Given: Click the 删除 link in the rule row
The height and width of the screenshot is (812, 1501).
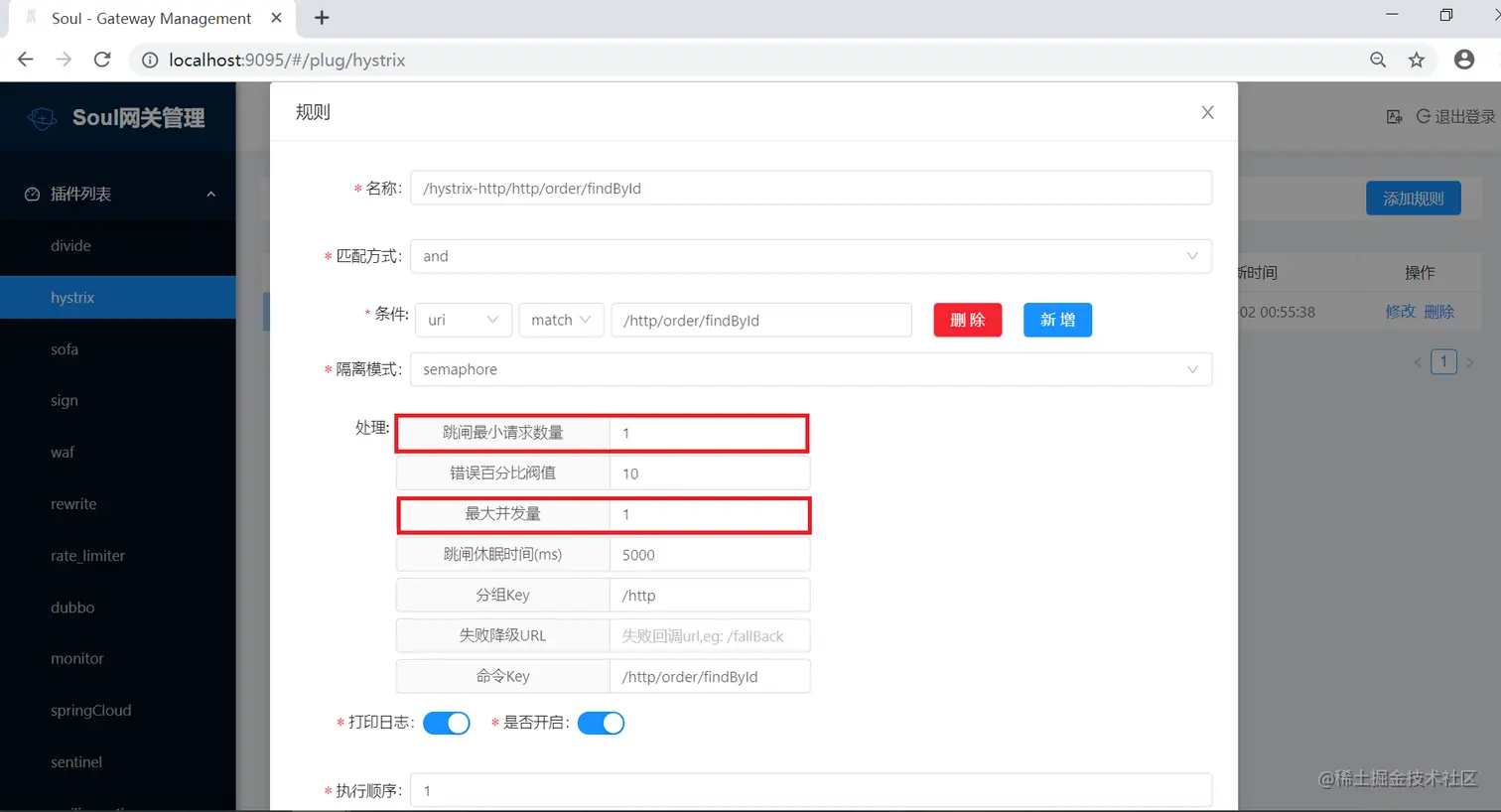Looking at the screenshot, I should [x=1439, y=312].
